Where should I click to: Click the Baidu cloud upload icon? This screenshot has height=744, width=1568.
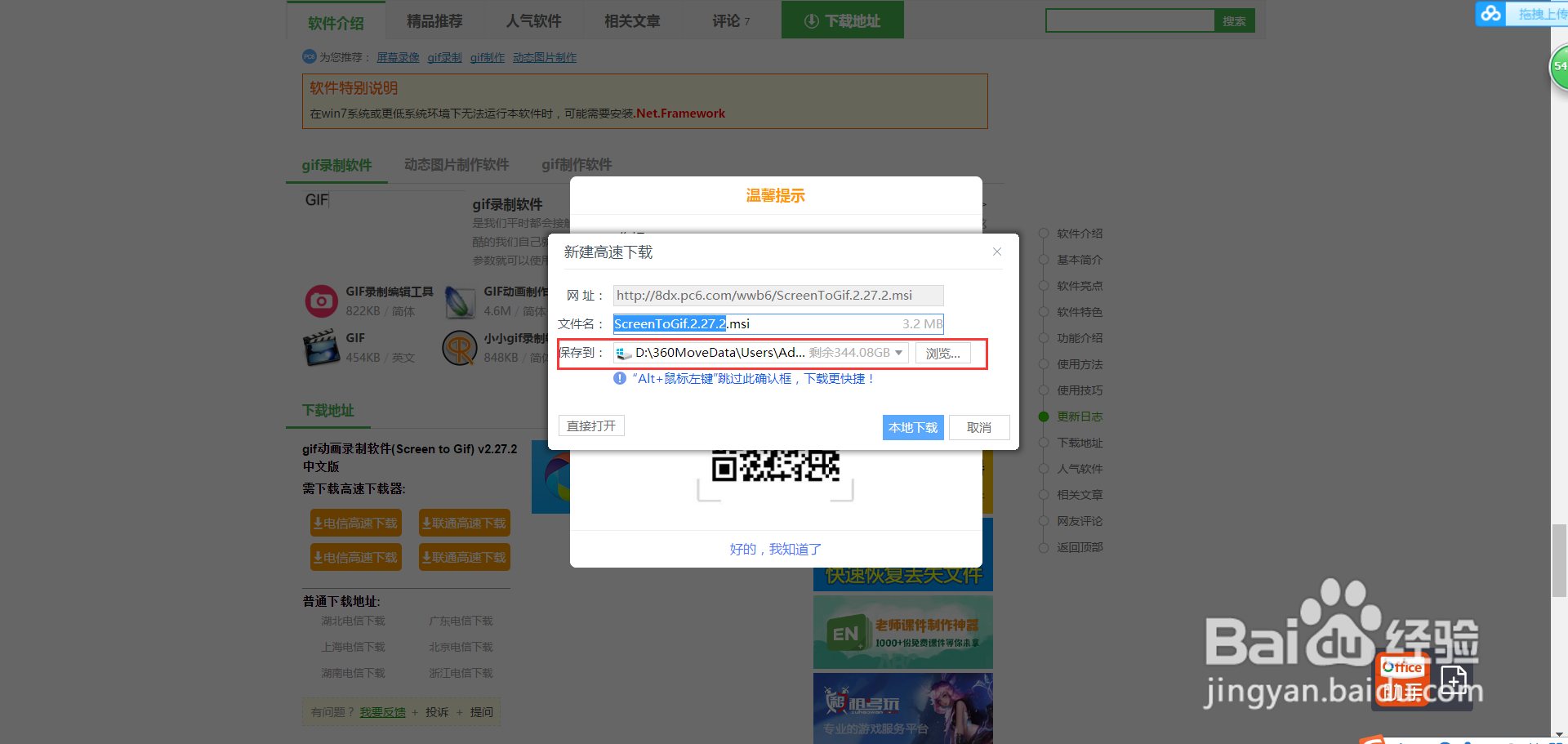click(1491, 13)
